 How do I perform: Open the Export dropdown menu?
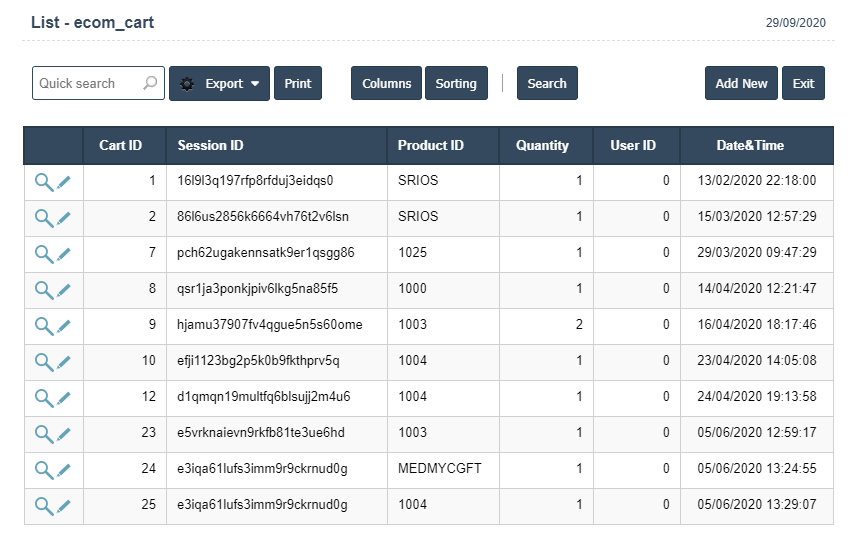tap(220, 84)
